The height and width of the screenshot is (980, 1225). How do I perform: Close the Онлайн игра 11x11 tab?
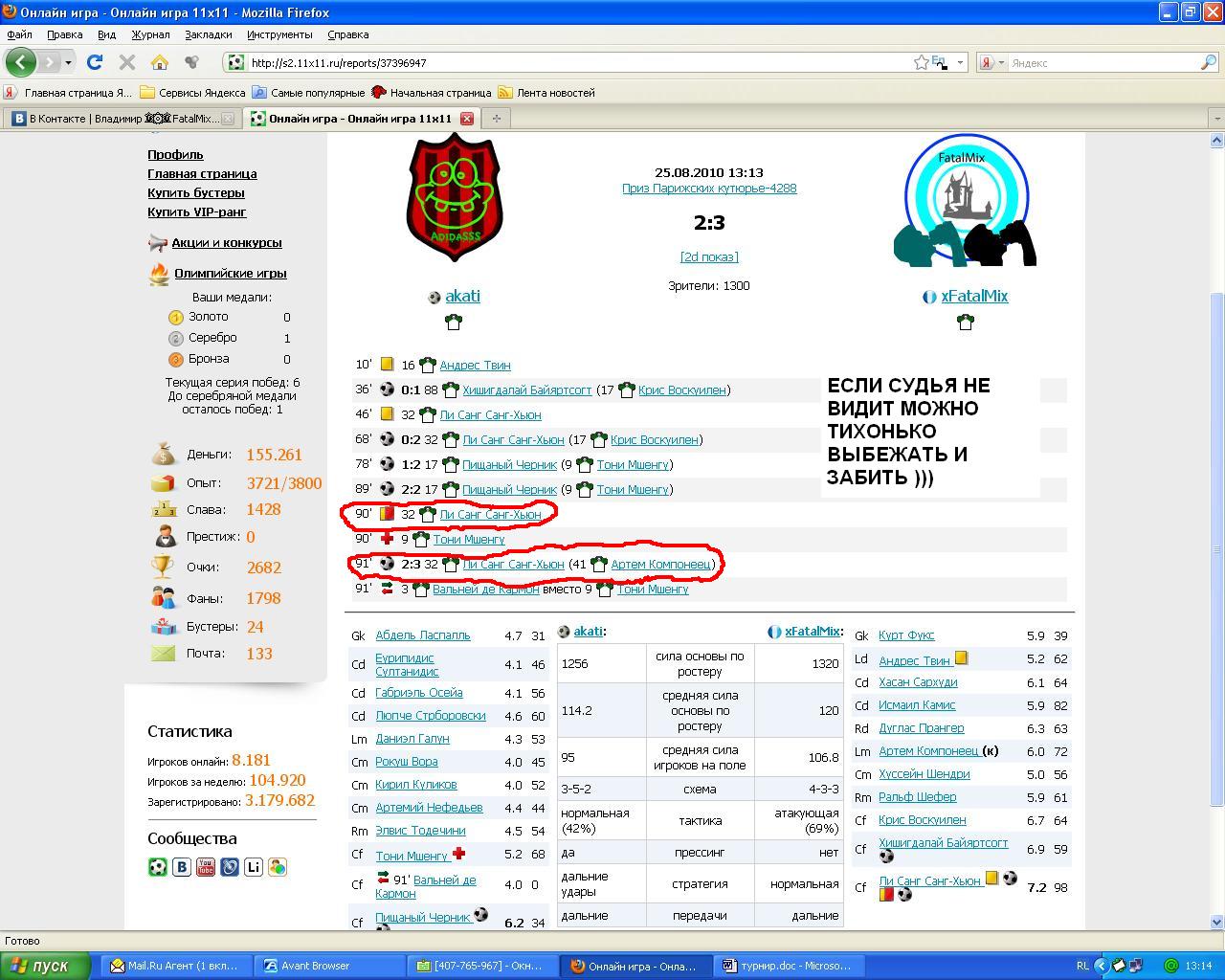pos(466,119)
